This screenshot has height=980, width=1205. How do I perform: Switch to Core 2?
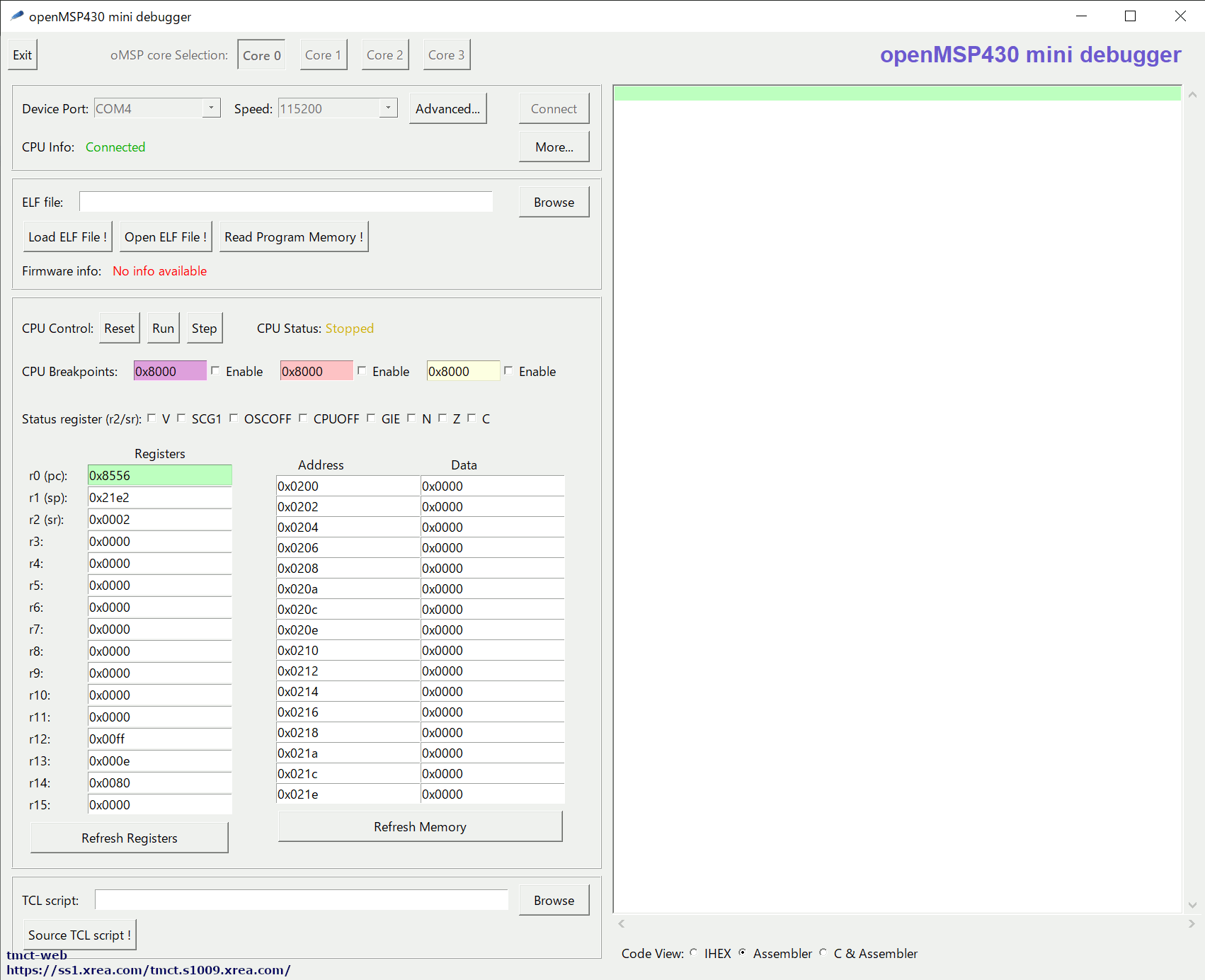tap(385, 55)
